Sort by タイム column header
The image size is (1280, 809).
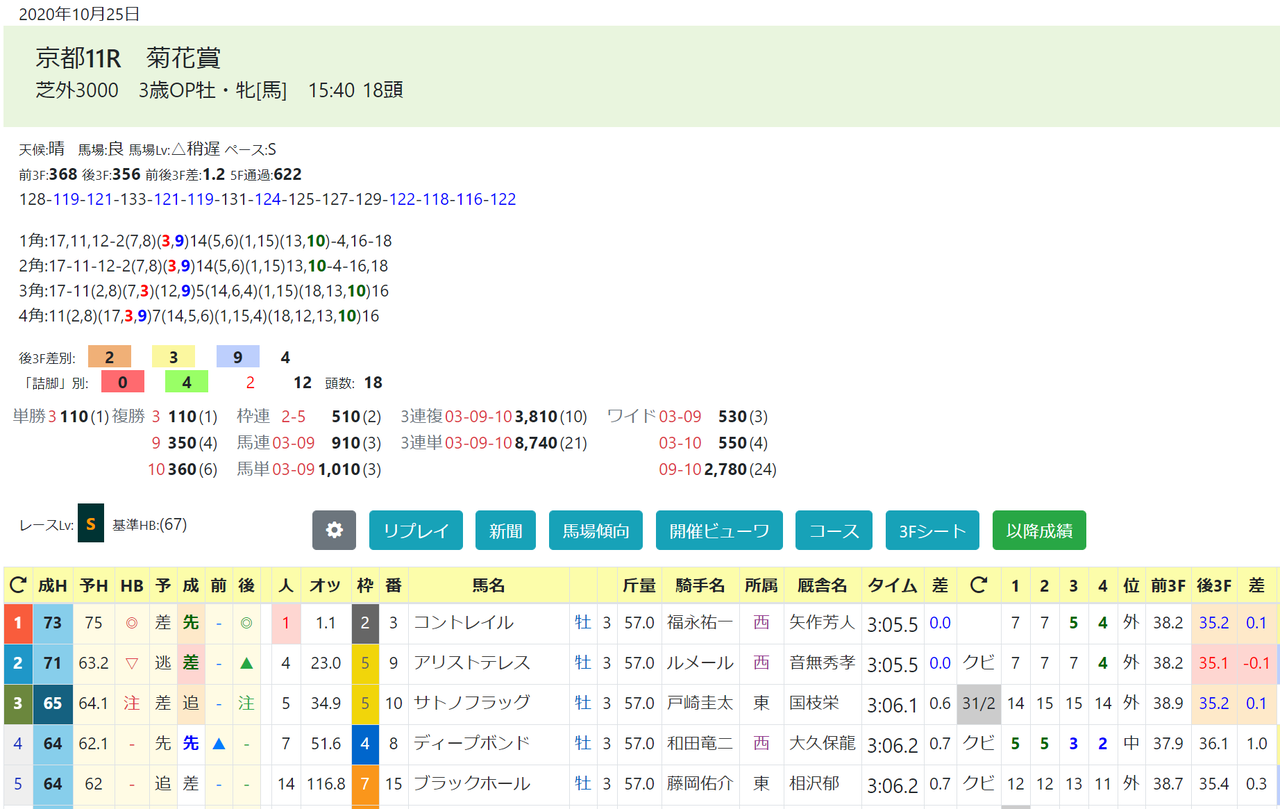click(893, 585)
